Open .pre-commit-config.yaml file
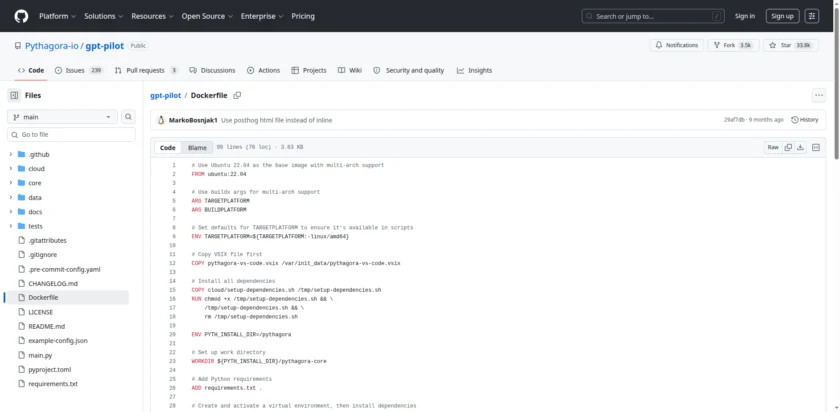The width and height of the screenshot is (840, 412). pyautogui.click(x=64, y=269)
